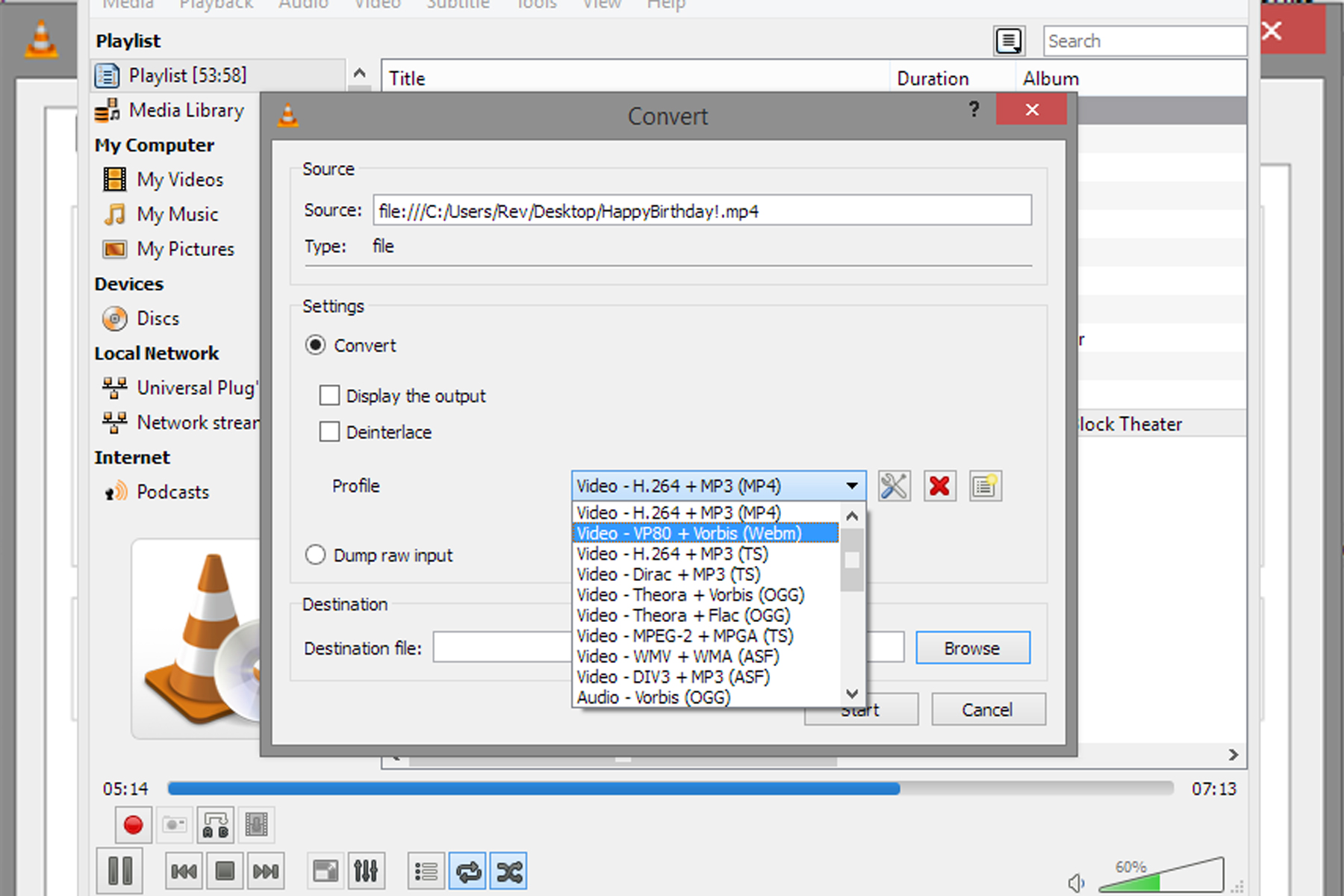Image resolution: width=1344 pixels, height=896 pixels.
Task: Select Discs under Devices
Action: [x=158, y=318]
